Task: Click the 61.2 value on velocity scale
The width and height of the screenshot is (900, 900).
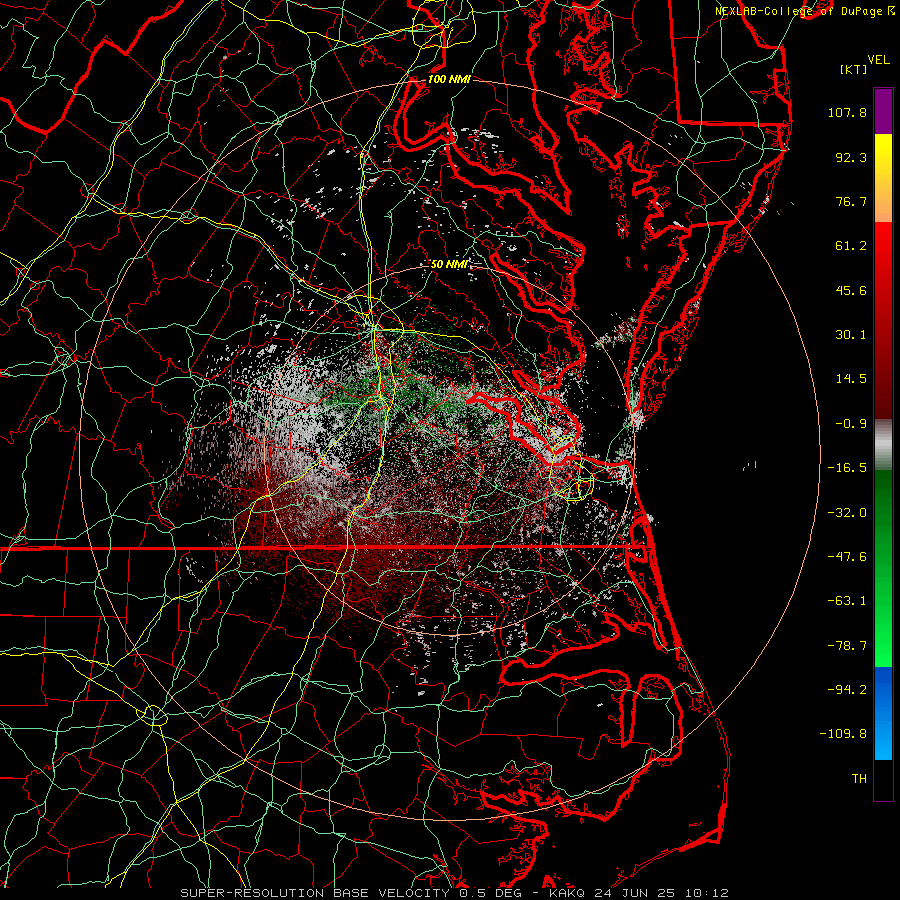Action: click(851, 246)
